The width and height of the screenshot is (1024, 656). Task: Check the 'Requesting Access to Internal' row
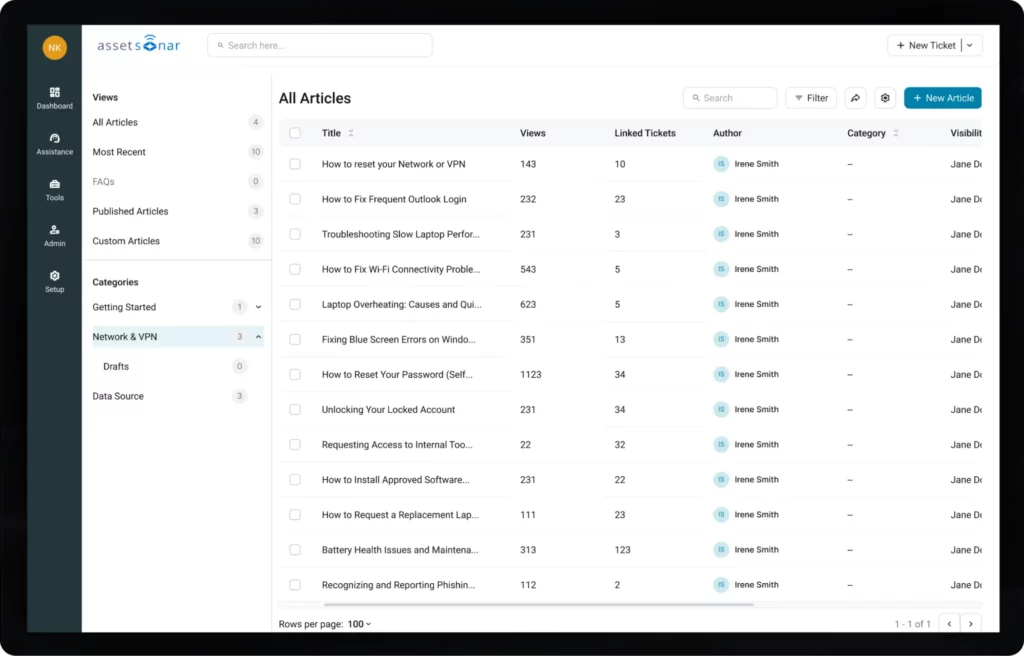click(x=295, y=445)
